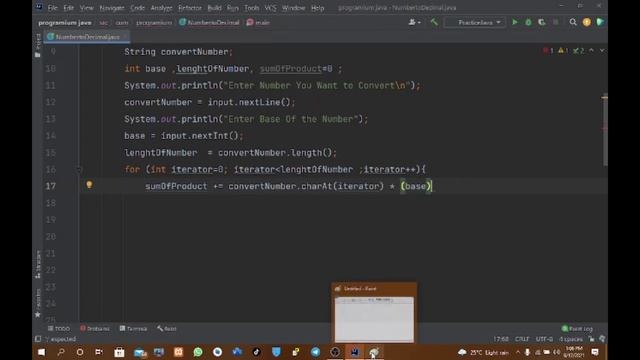This screenshot has width=640, height=360.
Task: Open the Refactor menu
Action: pos(190,8)
